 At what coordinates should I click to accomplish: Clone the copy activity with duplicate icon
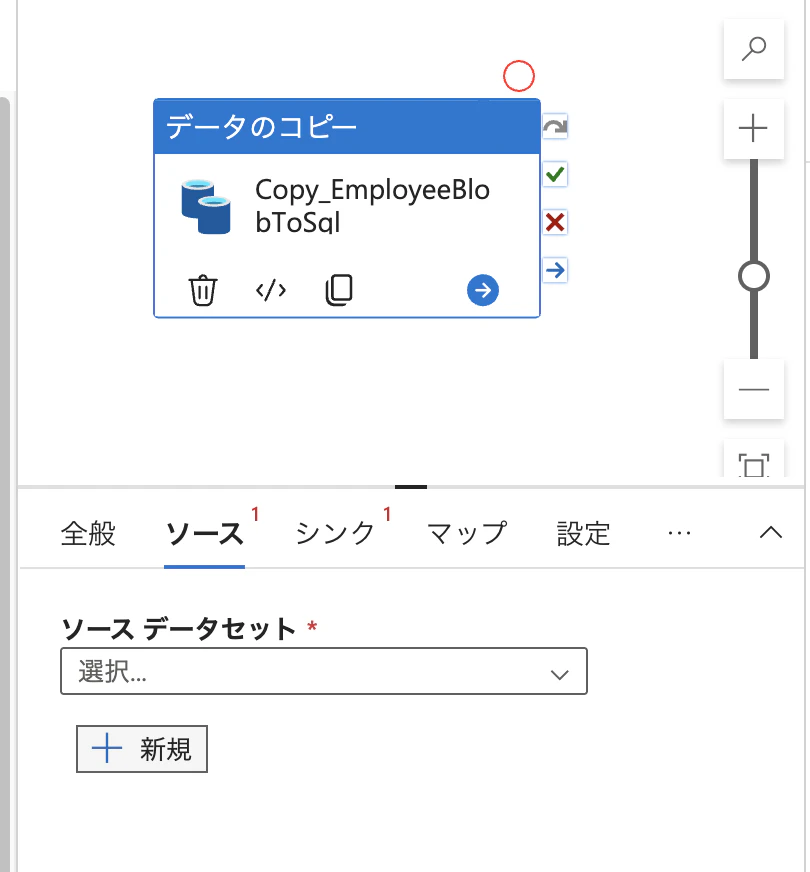point(339,290)
